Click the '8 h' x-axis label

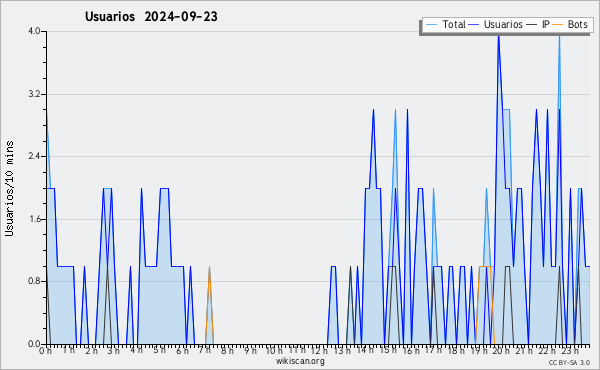coord(227,350)
